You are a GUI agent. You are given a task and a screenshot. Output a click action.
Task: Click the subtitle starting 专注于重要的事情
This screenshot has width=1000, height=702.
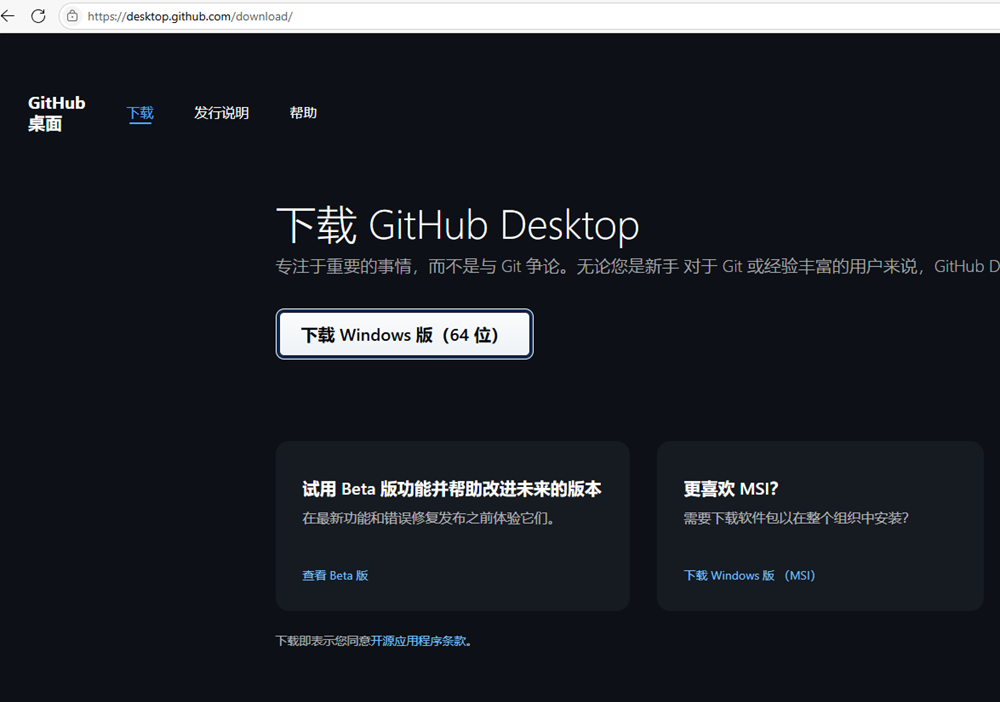point(638,266)
